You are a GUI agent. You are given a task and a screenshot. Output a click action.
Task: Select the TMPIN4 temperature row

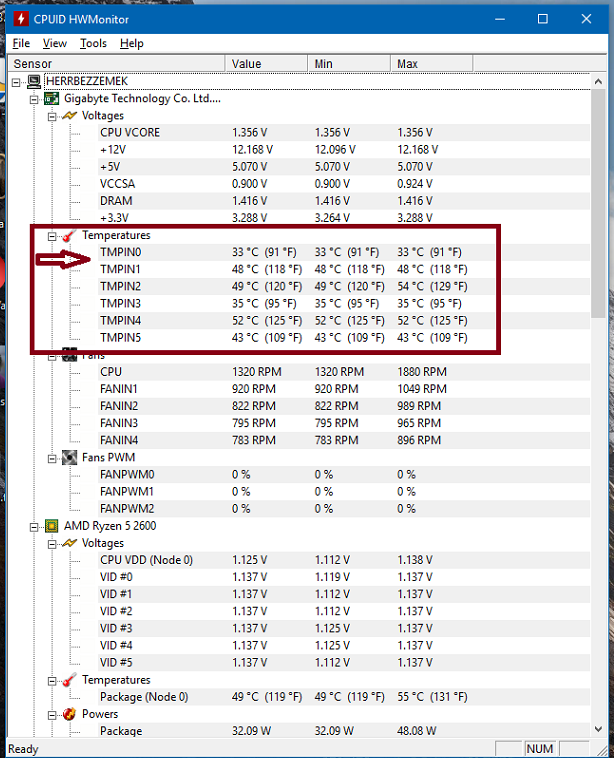coord(343,321)
